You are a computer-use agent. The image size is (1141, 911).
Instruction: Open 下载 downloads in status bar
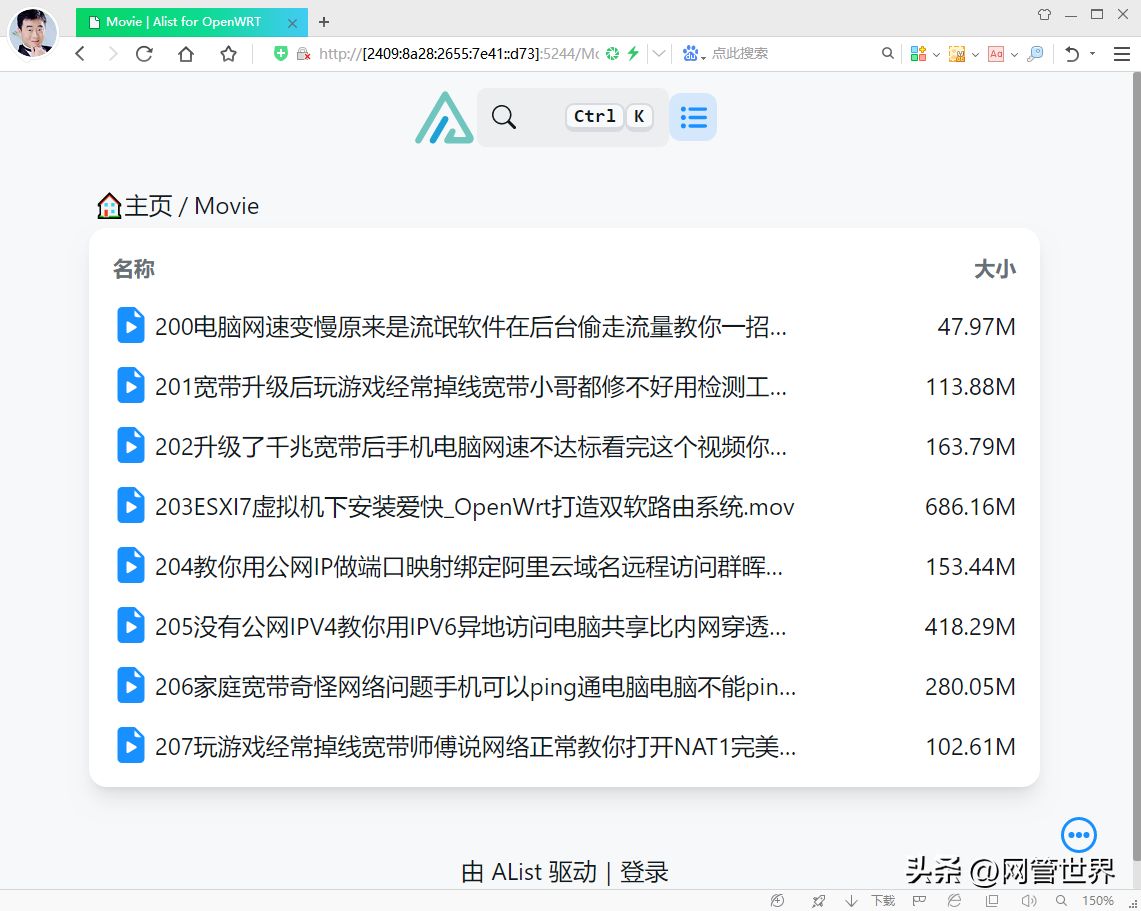tap(871, 901)
